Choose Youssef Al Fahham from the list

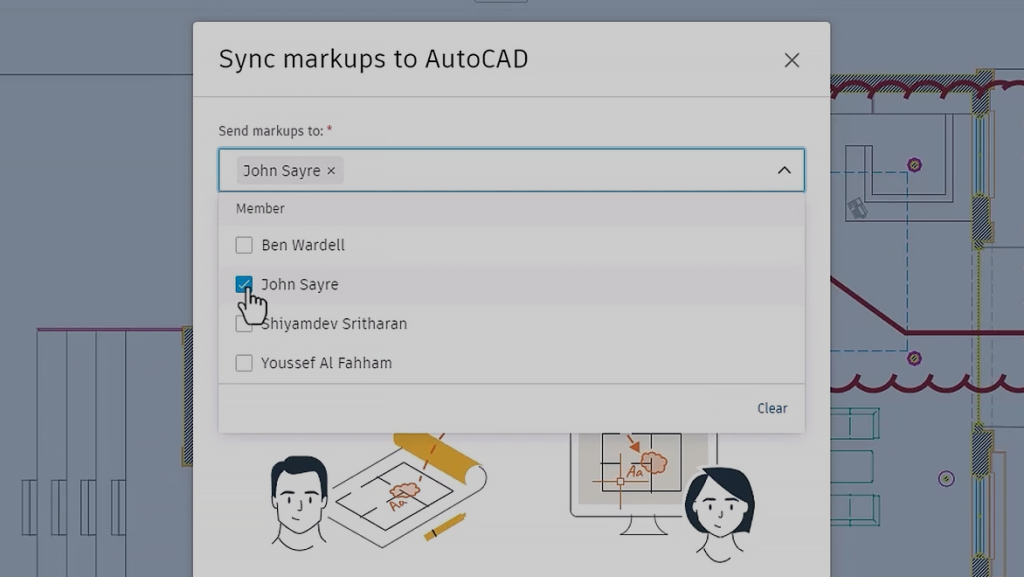327,362
